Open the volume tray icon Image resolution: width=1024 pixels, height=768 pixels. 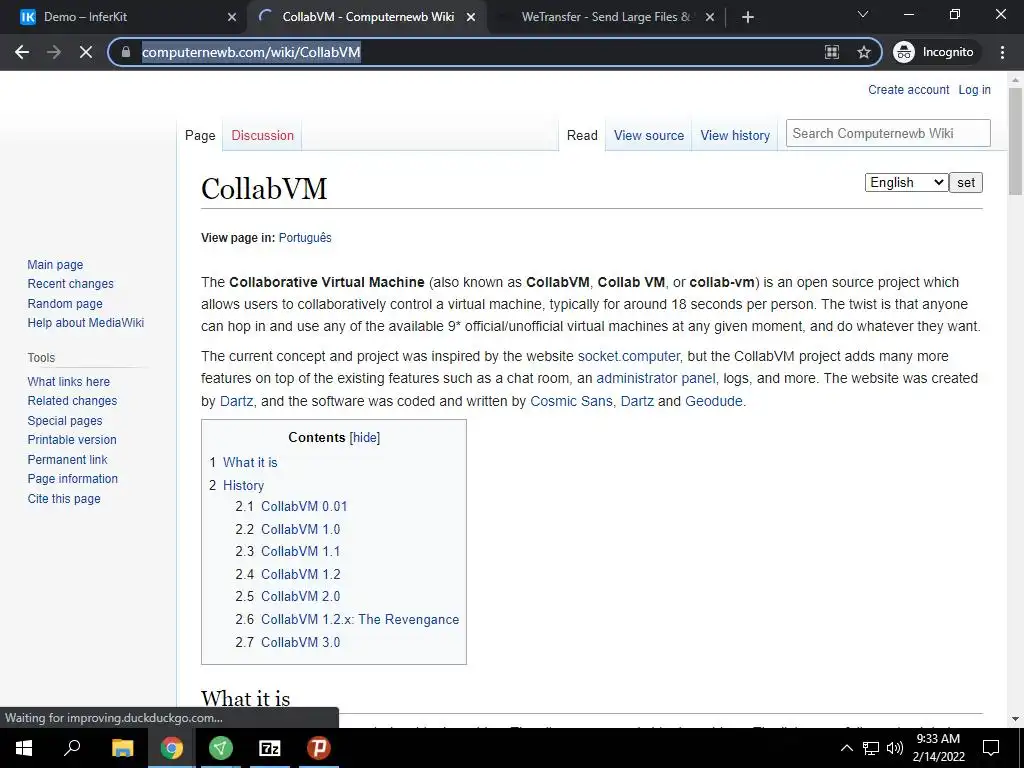click(x=895, y=748)
